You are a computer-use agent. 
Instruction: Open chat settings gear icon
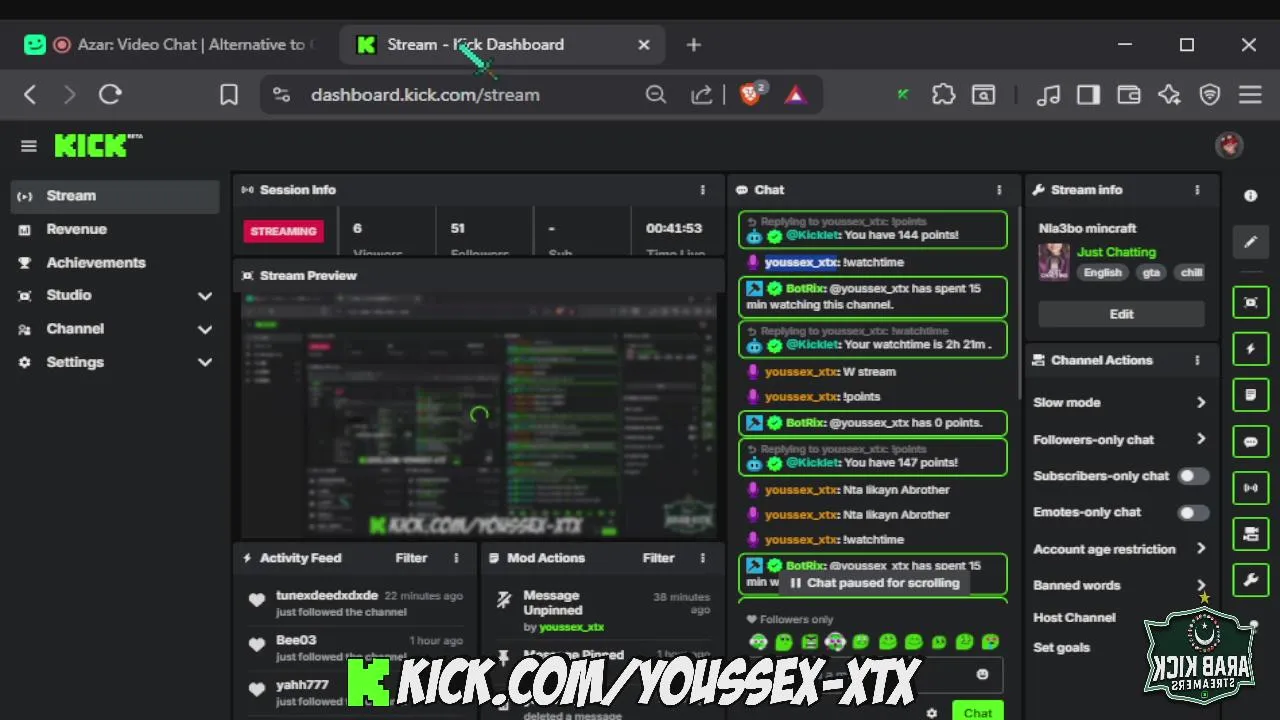pos(931,713)
